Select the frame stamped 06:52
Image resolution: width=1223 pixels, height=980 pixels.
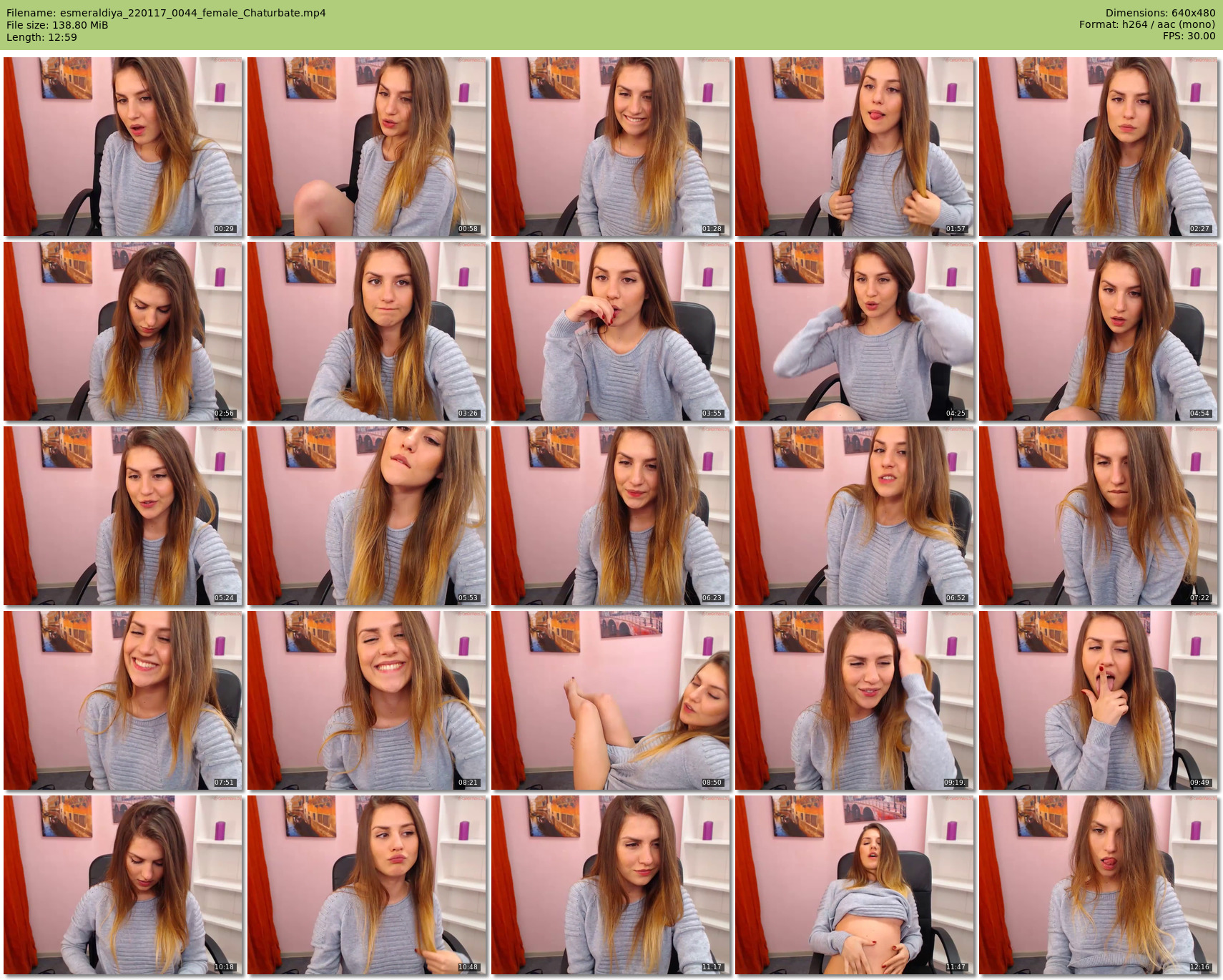855,516
